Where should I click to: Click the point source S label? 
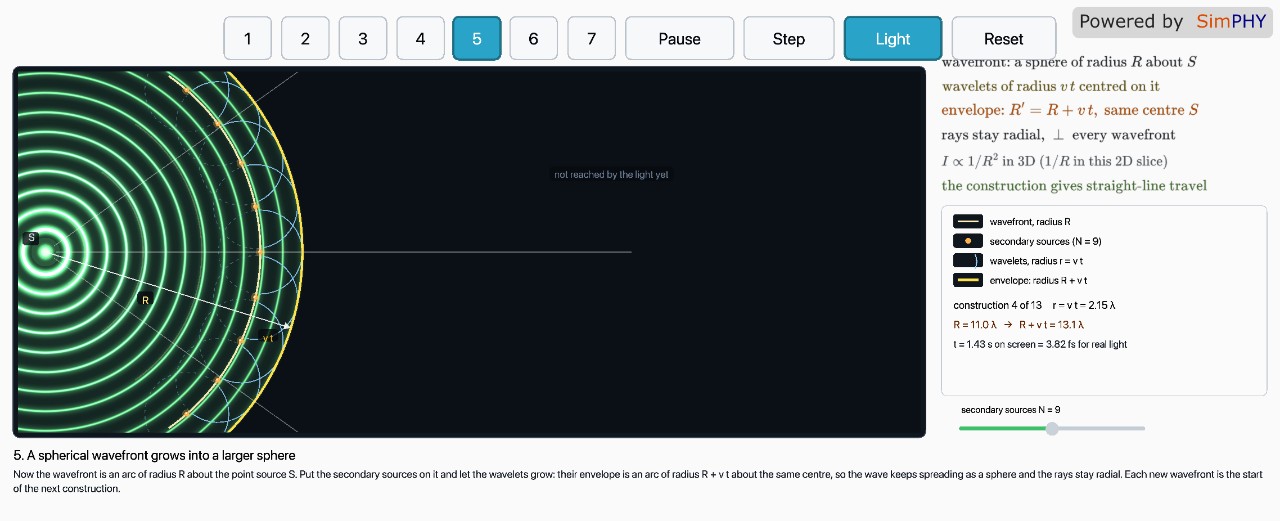(x=31, y=238)
